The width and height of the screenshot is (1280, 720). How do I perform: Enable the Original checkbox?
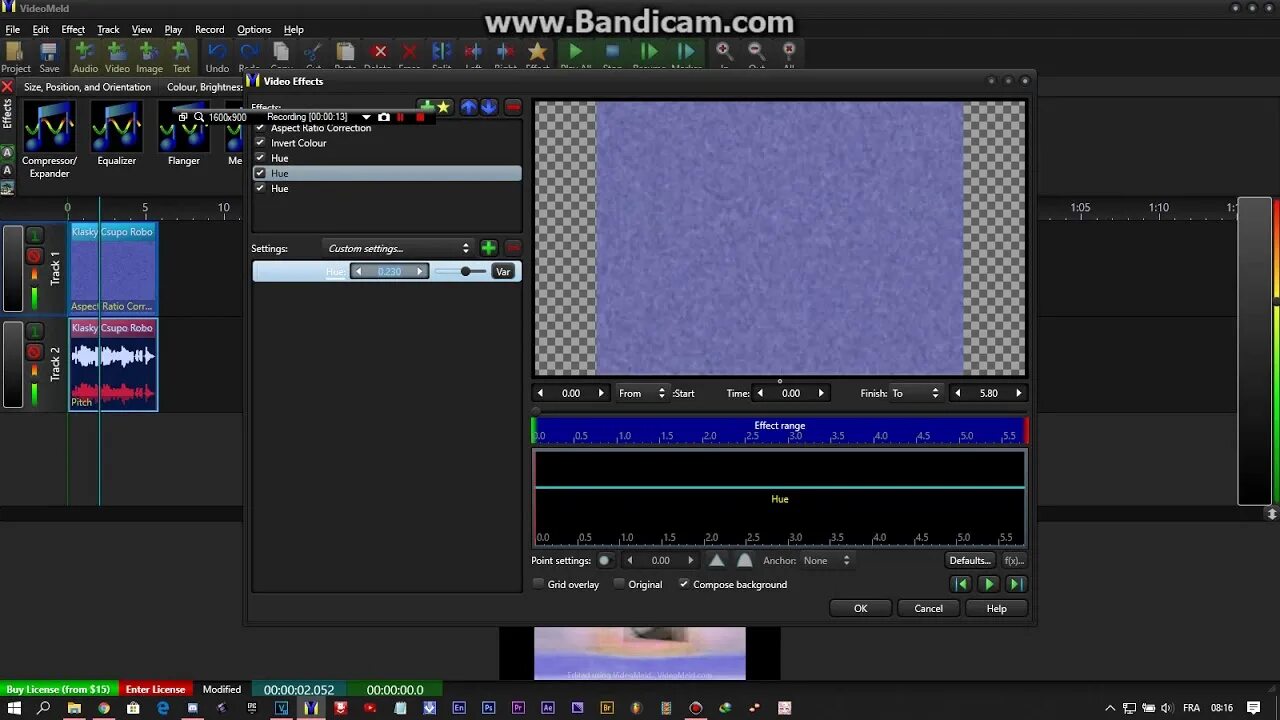[x=619, y=584]
